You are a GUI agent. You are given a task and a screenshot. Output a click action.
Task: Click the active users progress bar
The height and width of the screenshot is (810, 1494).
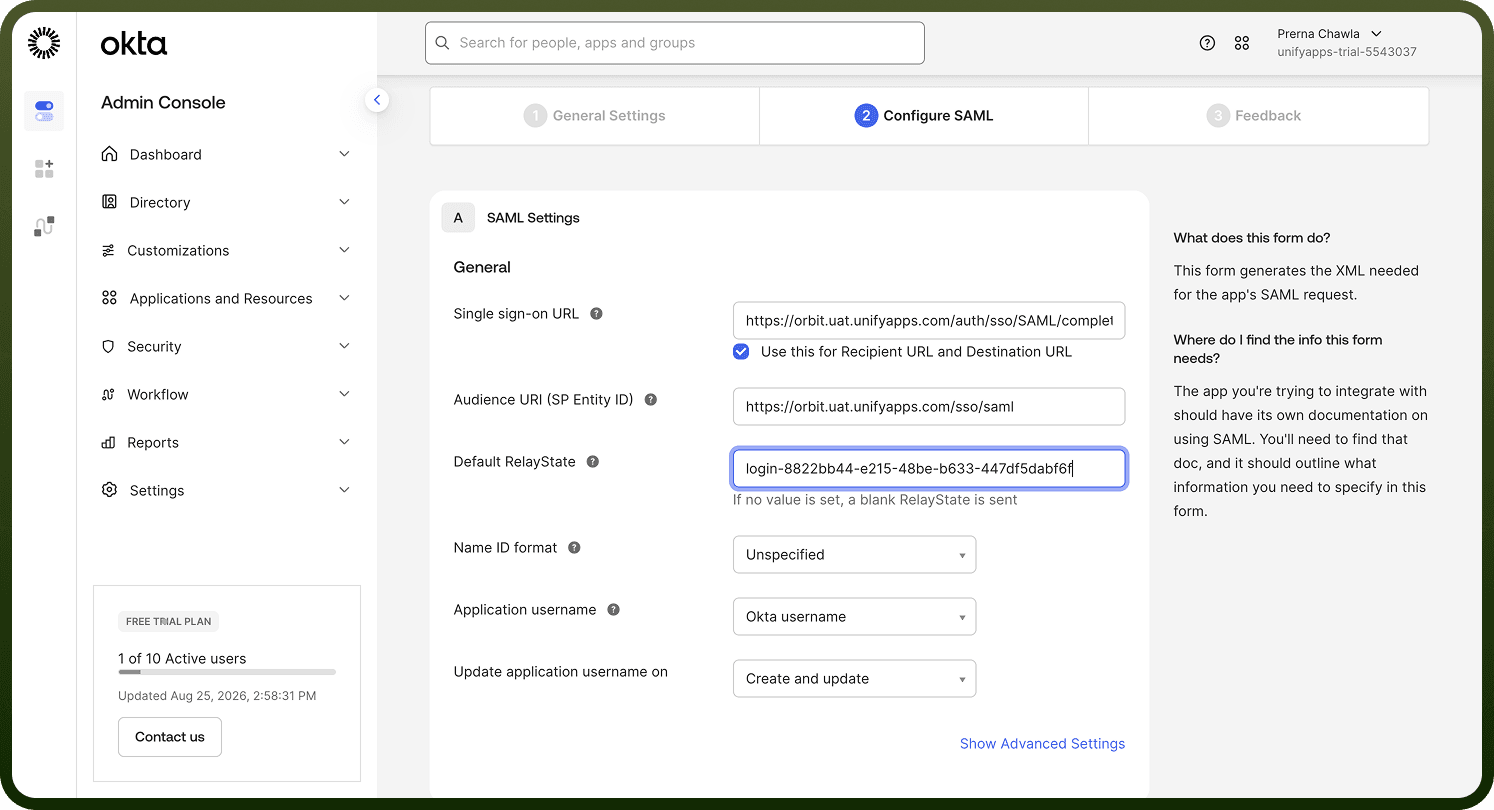(227, 672)
